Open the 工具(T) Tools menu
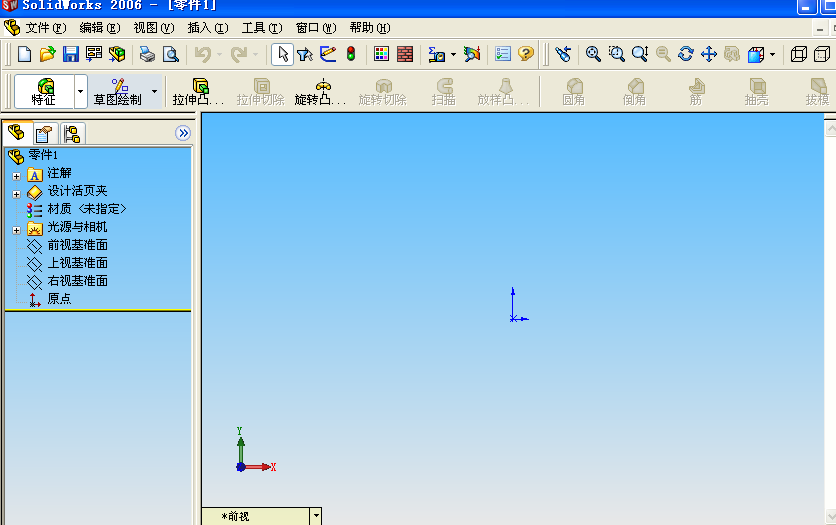 pos(262,28)
